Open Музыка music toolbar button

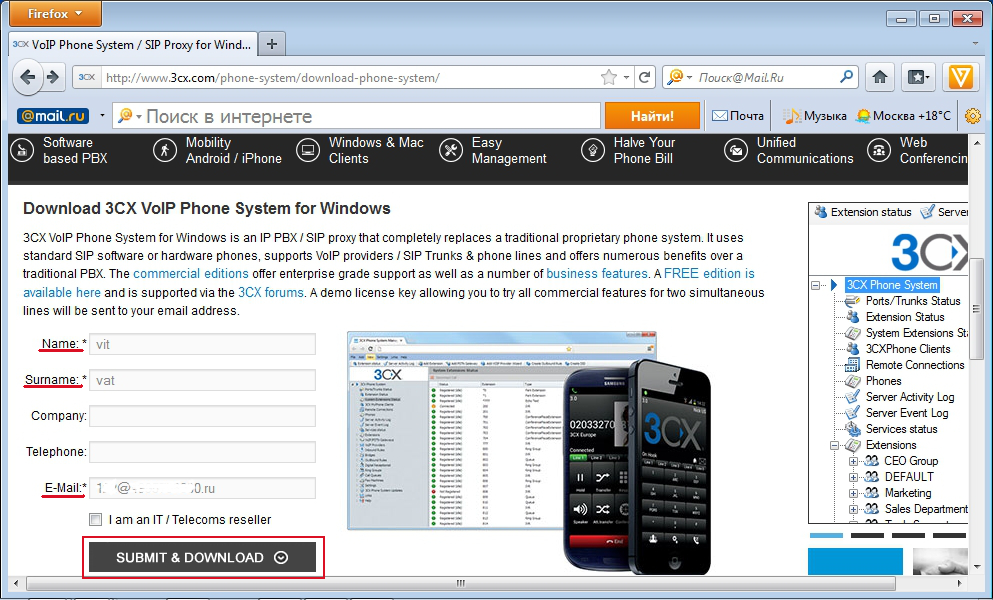[x=815, y=116]
